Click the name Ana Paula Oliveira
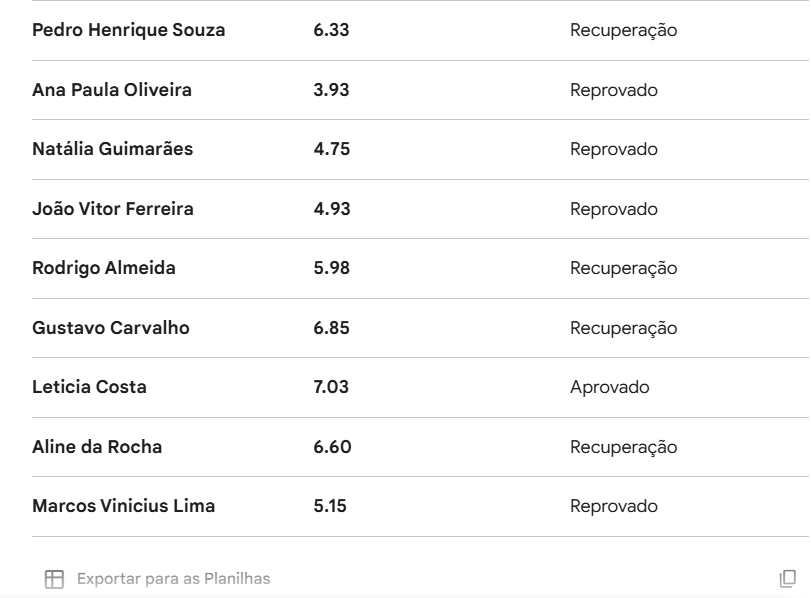 tap(112, 91)
